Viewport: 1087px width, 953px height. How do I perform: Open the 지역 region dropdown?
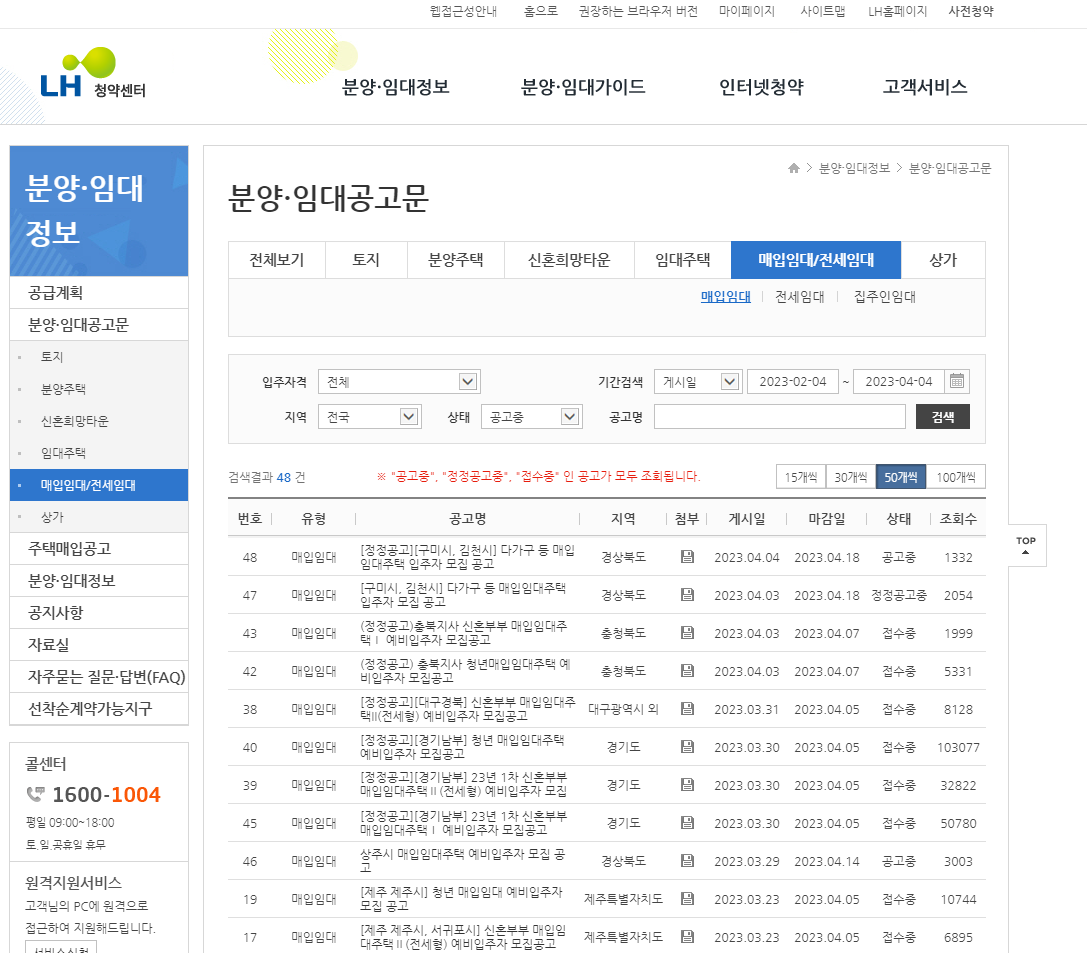(369, 416)
